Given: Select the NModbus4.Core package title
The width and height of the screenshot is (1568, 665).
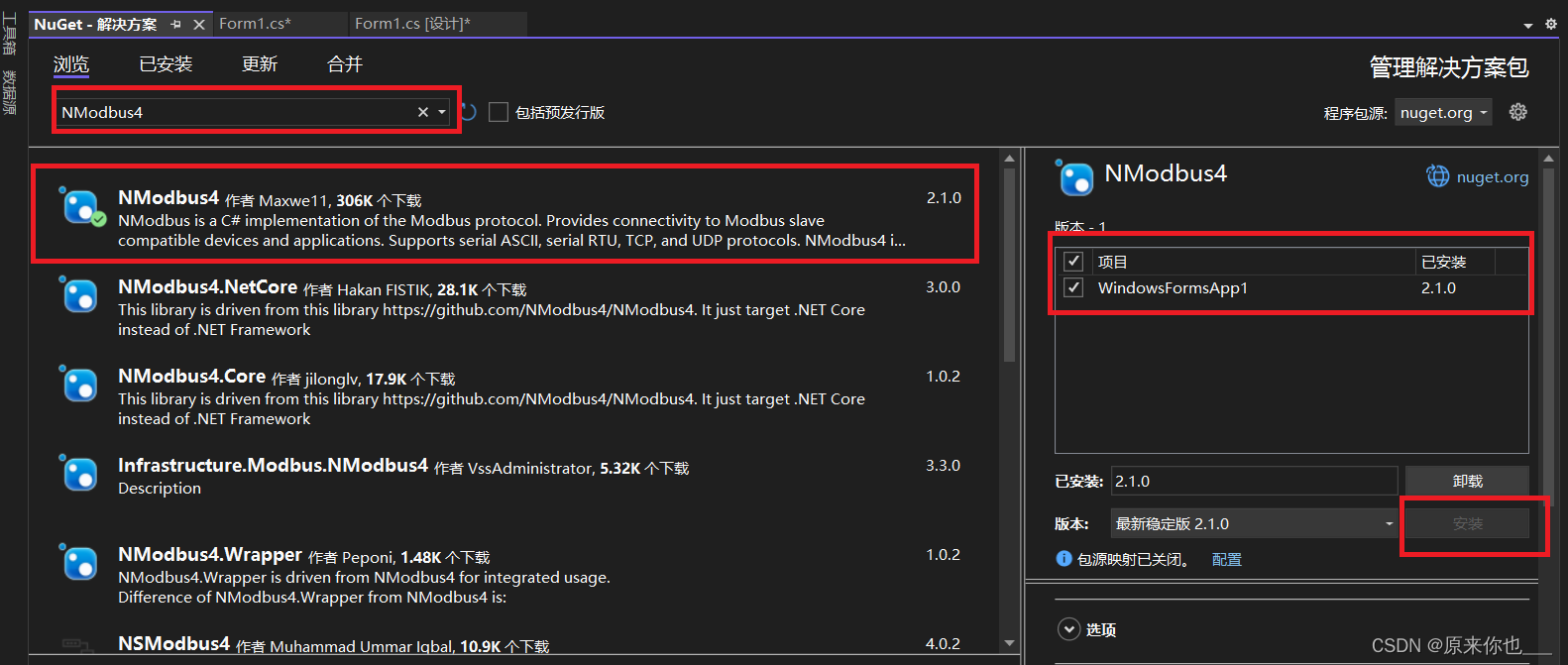Looking at the screenshot, I should (191, 376).
